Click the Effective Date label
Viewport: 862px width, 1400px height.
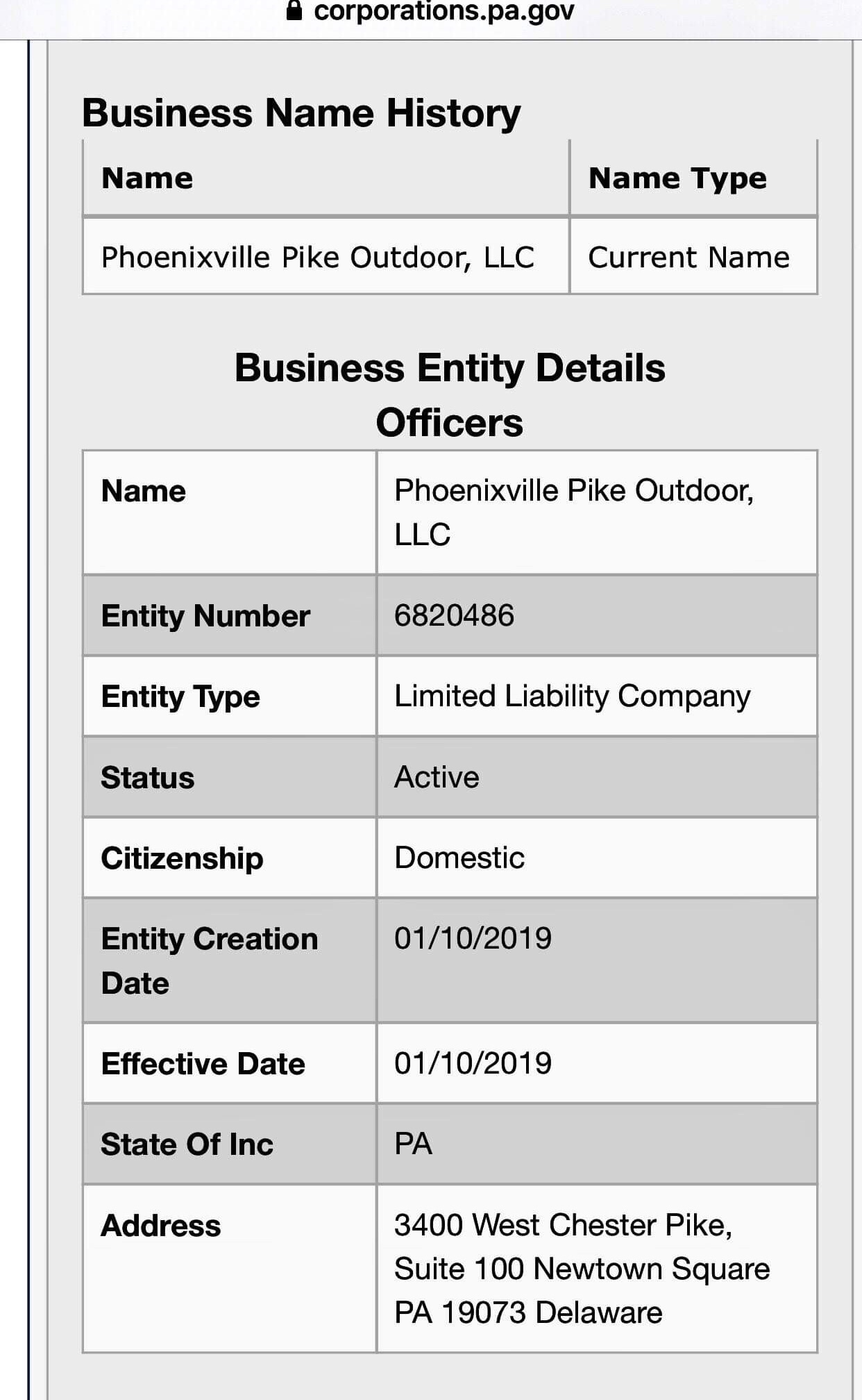coord(203,1064)
